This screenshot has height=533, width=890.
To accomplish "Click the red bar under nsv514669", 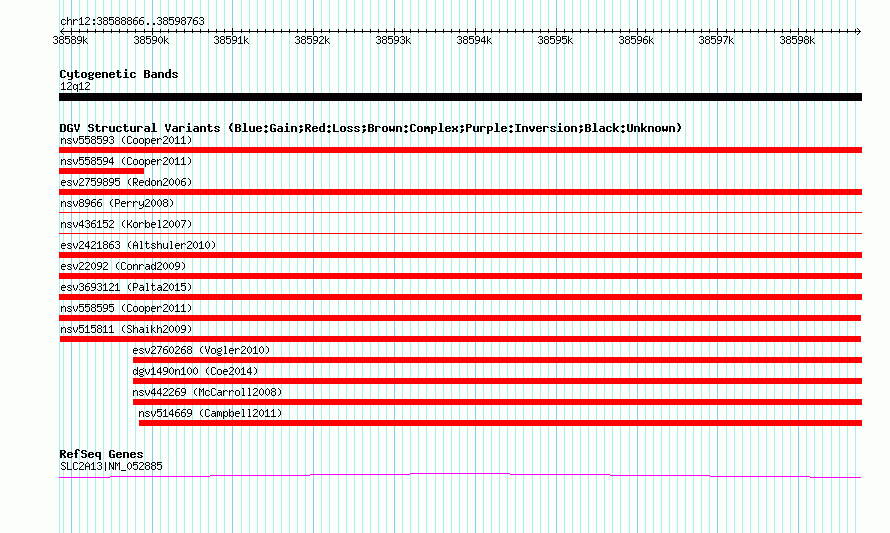I will point(501,423).
